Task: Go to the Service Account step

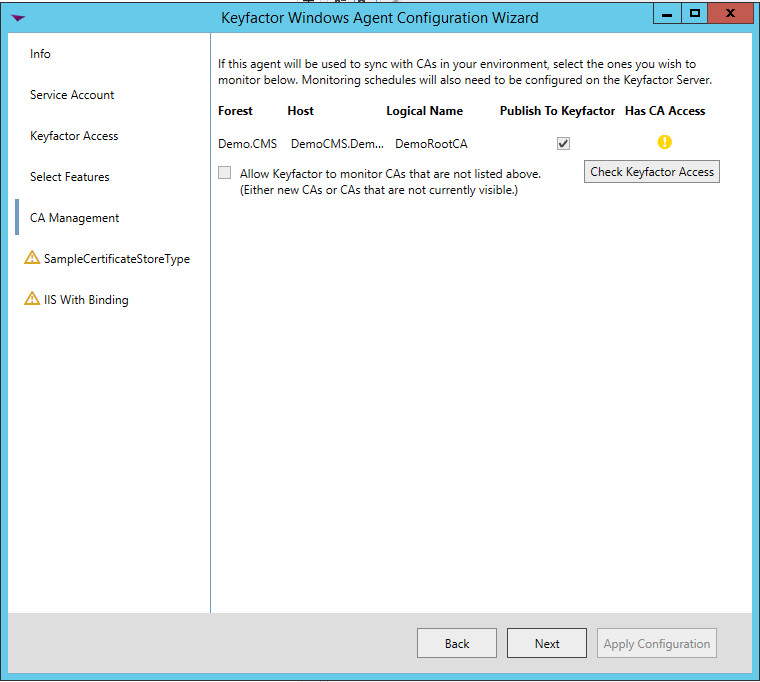Action: coord(72,95)
